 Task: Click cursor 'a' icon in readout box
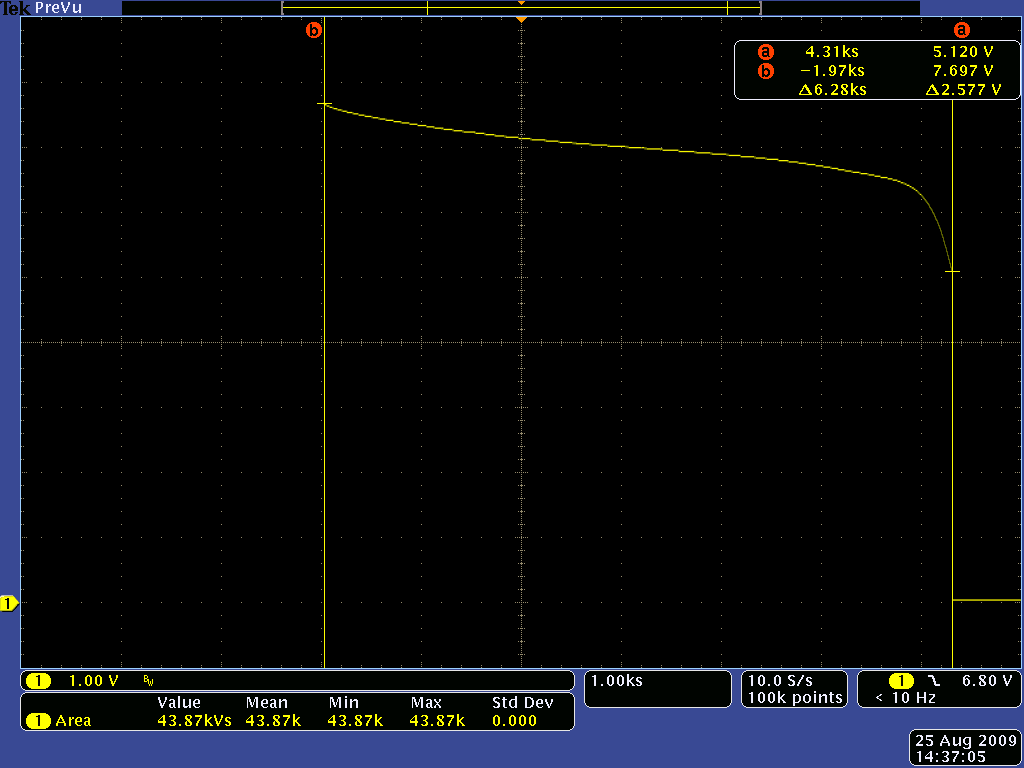click(x=765, y=52)
